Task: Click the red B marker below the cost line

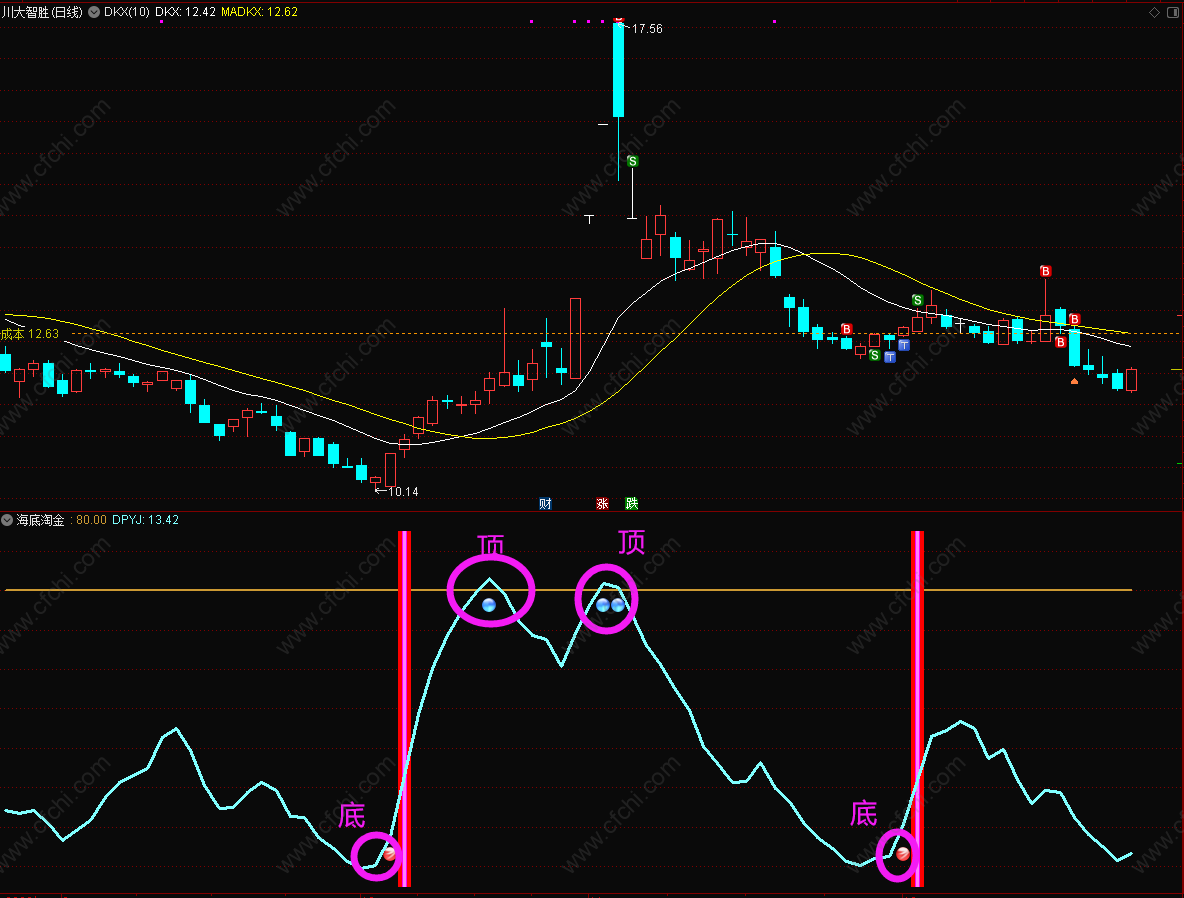Action: (1060, 342)
